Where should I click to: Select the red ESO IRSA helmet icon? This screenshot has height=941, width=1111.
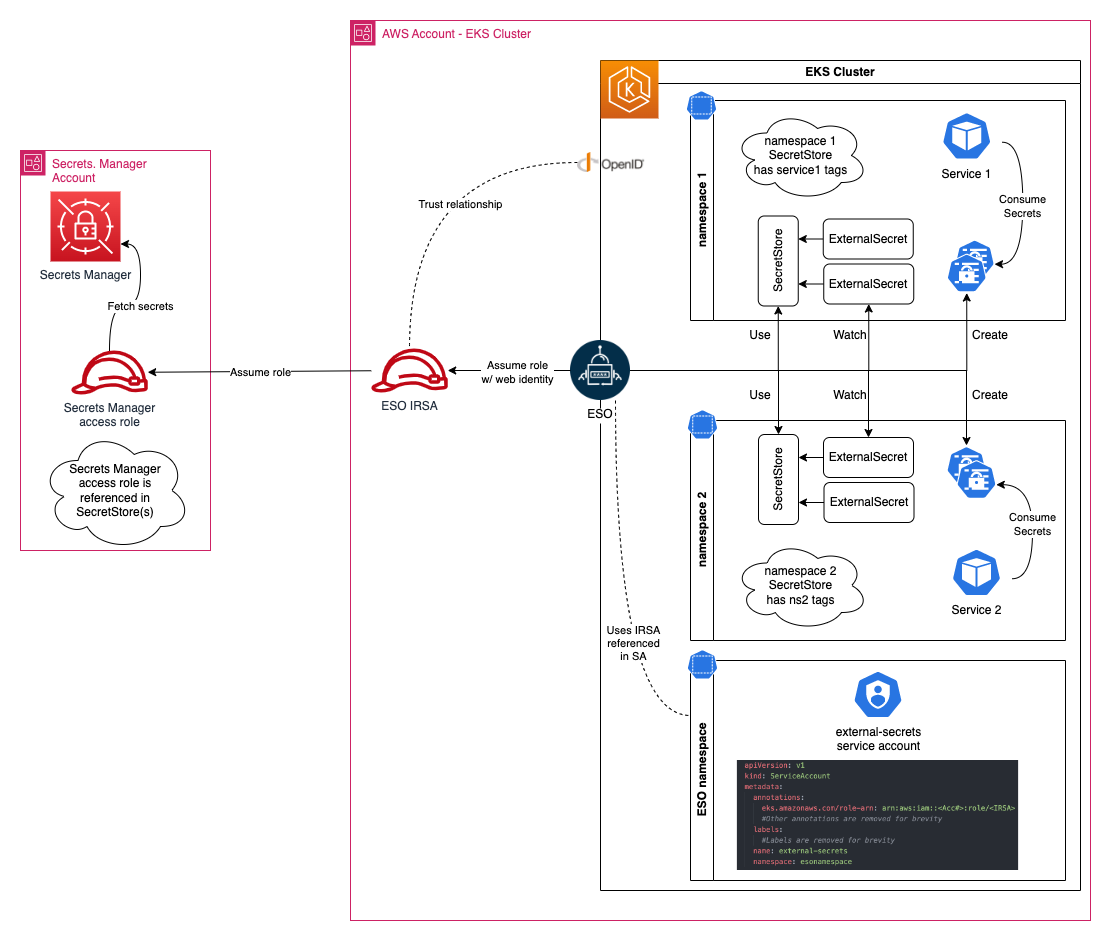tap(409, 372)
